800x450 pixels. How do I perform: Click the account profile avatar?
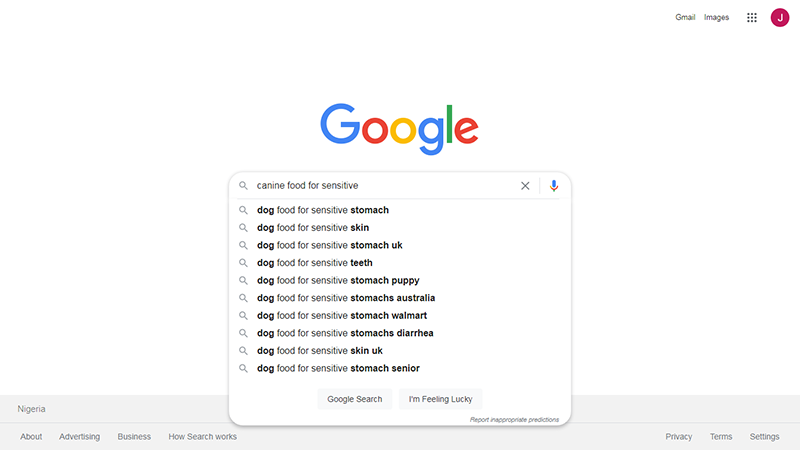(780, 17)
